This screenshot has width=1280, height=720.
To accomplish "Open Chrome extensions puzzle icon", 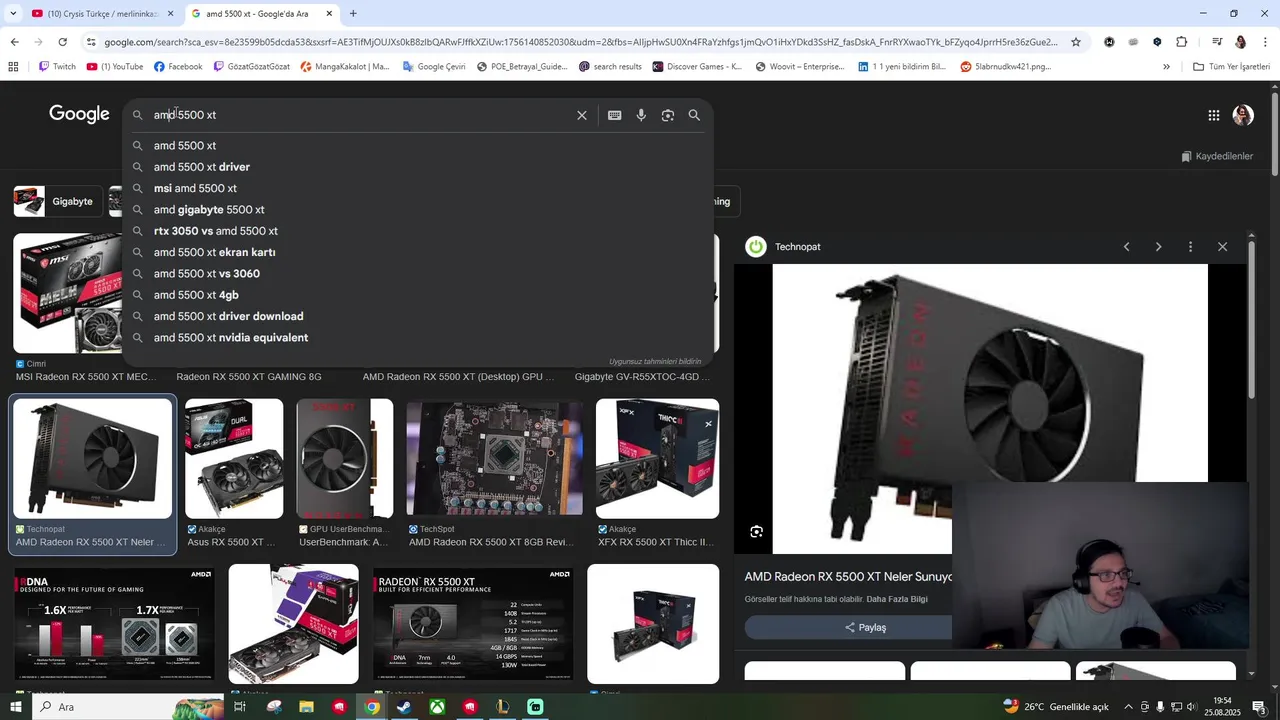I will tap(1182, 42).
